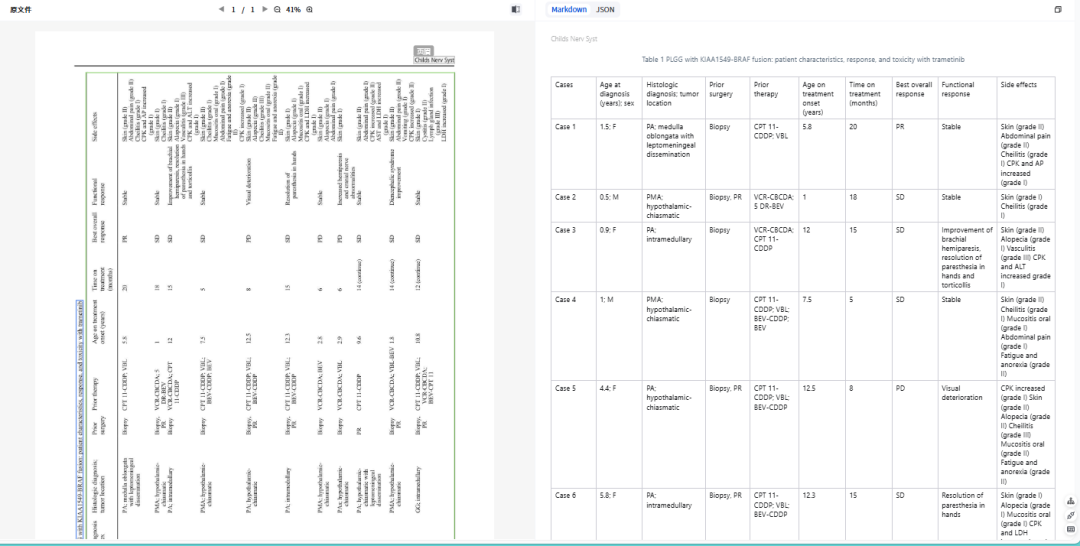Image resolution: width=1080 pixels, height=546 pixels.
Task: Click the zoom in magnifier icon
Action: (309, 9)
